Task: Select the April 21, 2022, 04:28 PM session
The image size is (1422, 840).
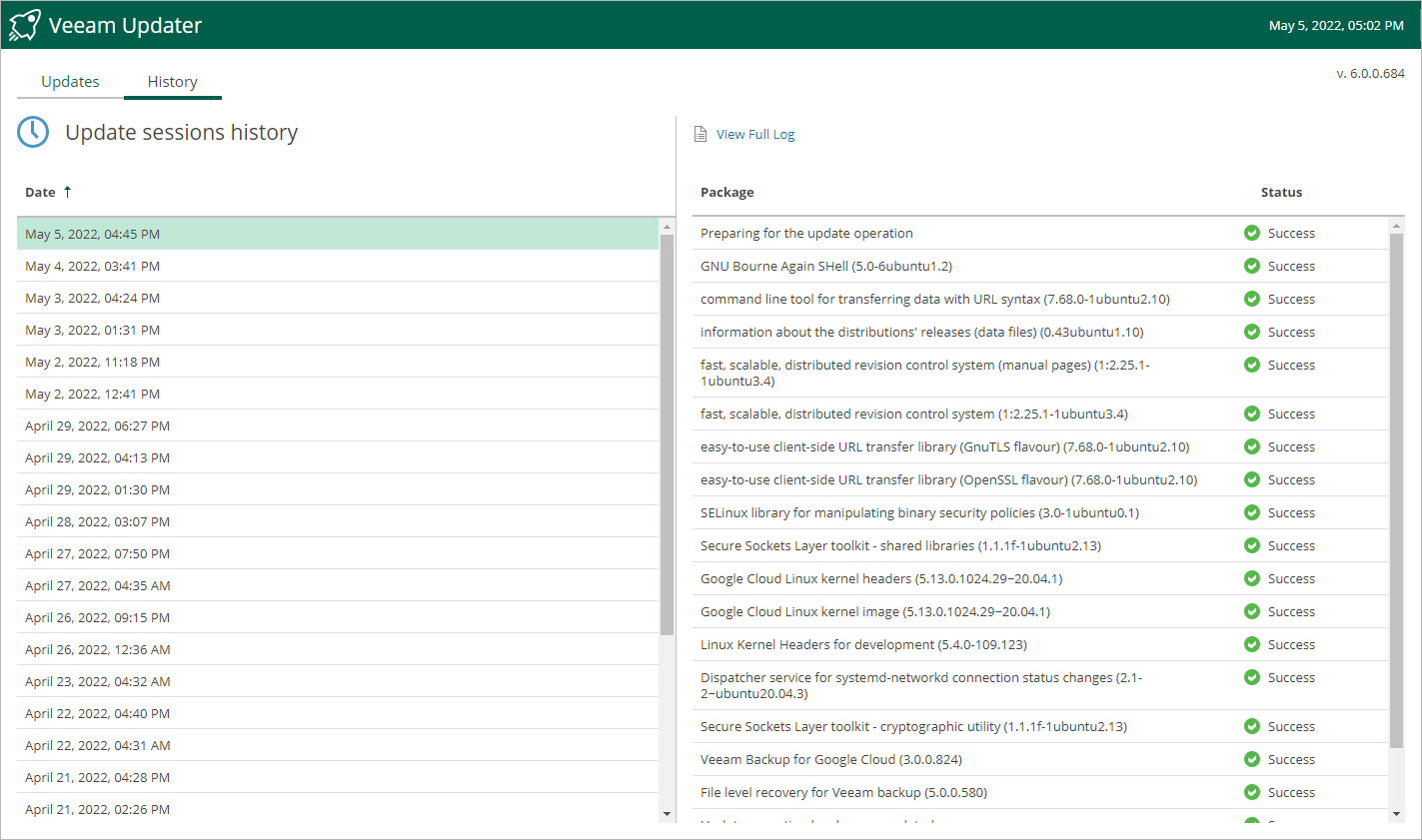Action: tap(338, 777)
